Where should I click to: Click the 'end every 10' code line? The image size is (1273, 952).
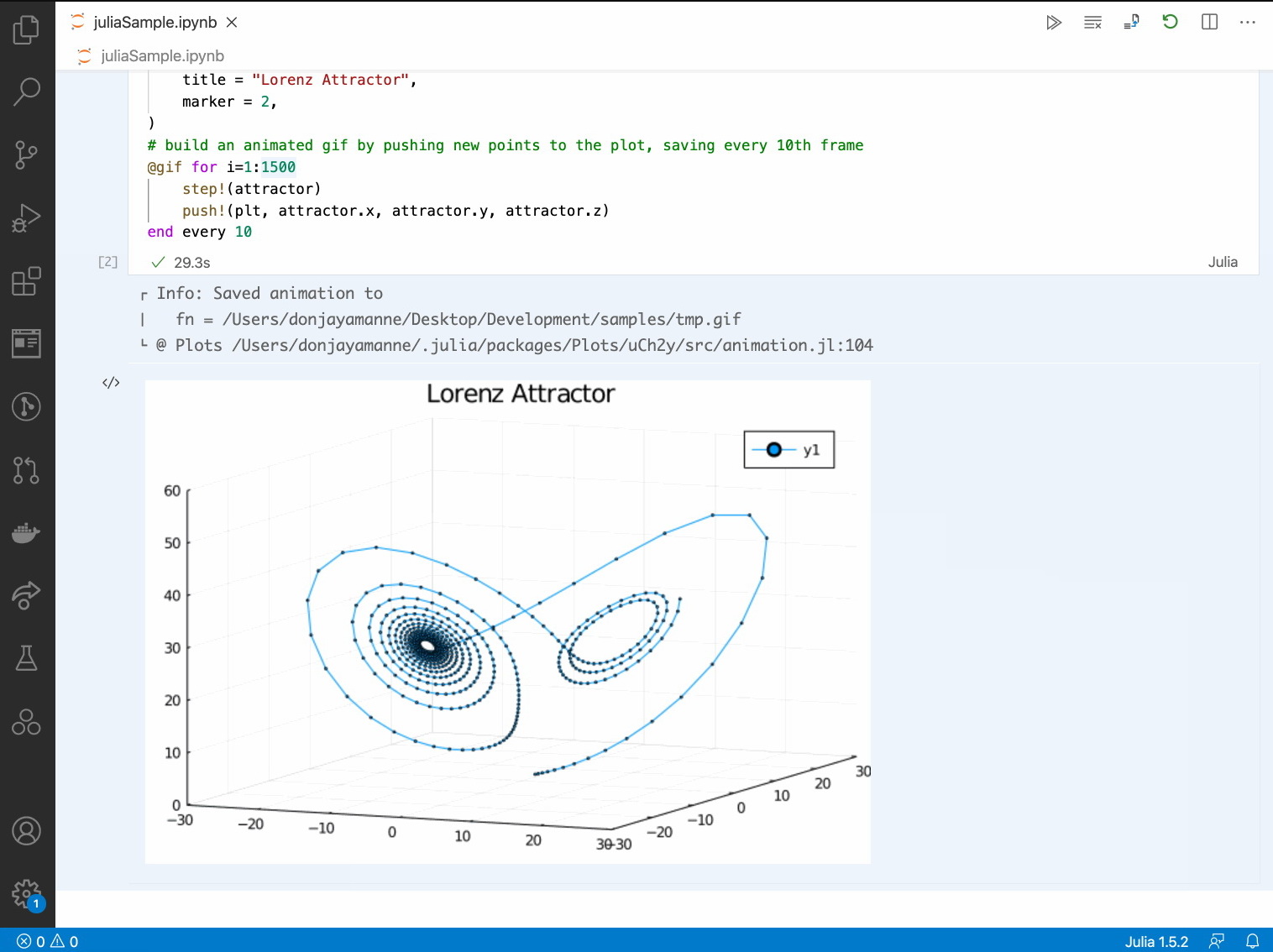point(200,232)
